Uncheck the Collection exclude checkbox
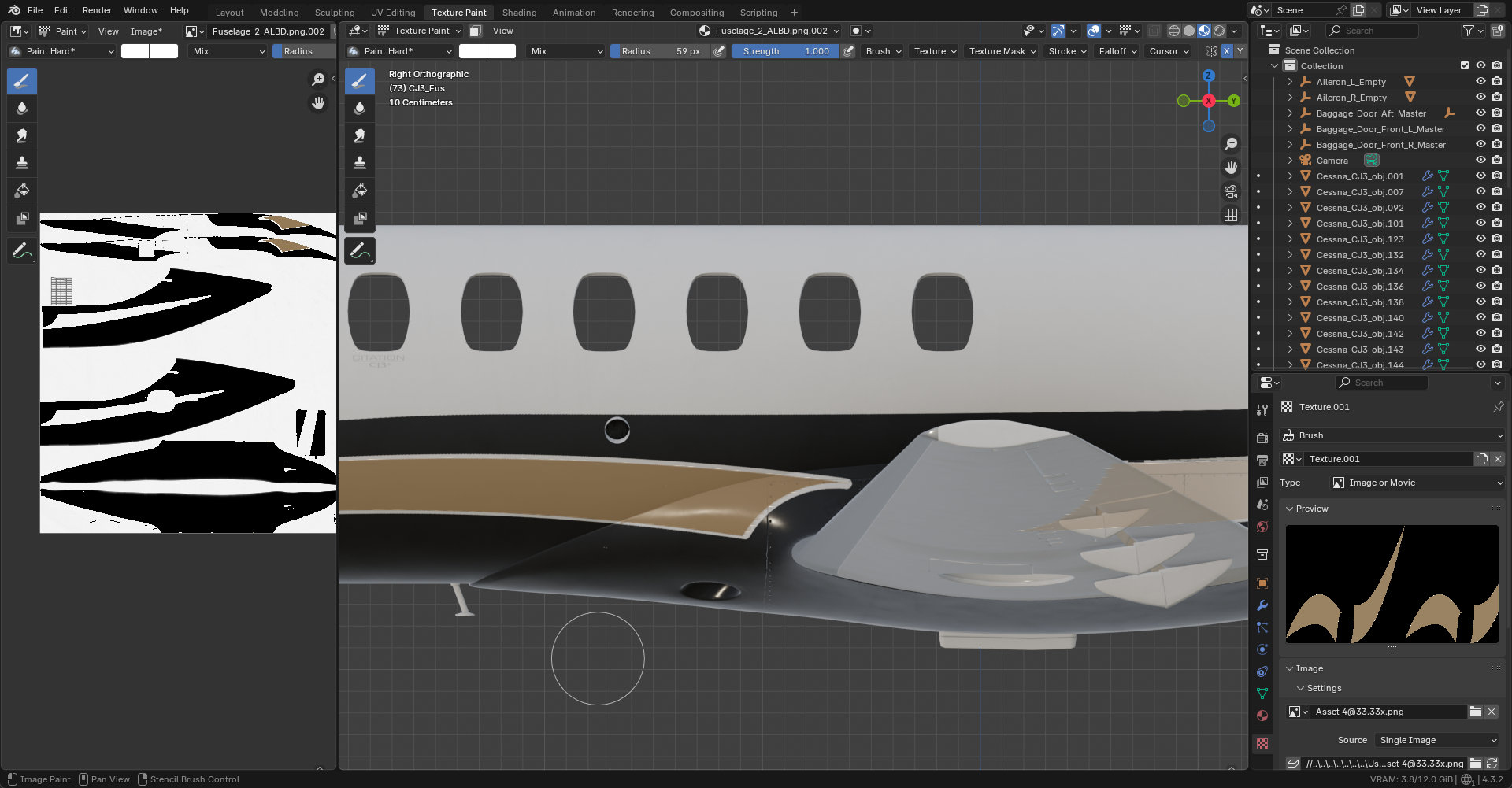Viewport: 1512px width, 788px height. point(1465,65)
